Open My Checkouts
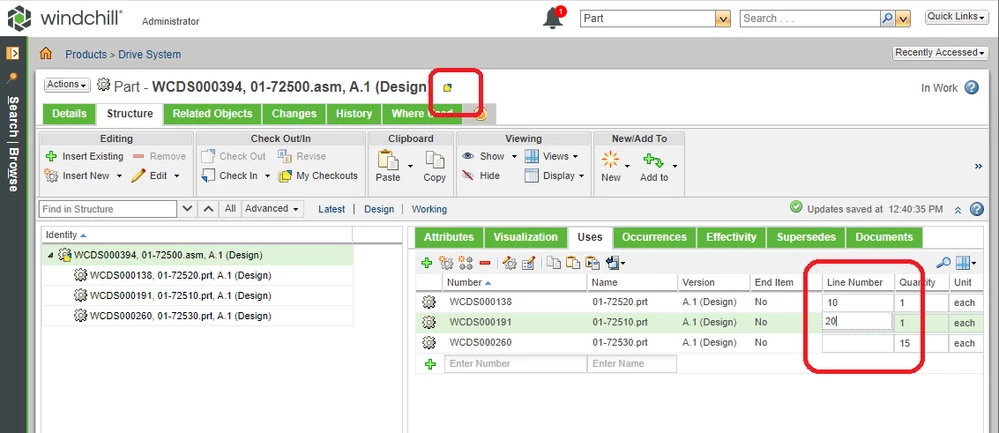The height and width of the screenshot is (433, 999). [318, 176]
